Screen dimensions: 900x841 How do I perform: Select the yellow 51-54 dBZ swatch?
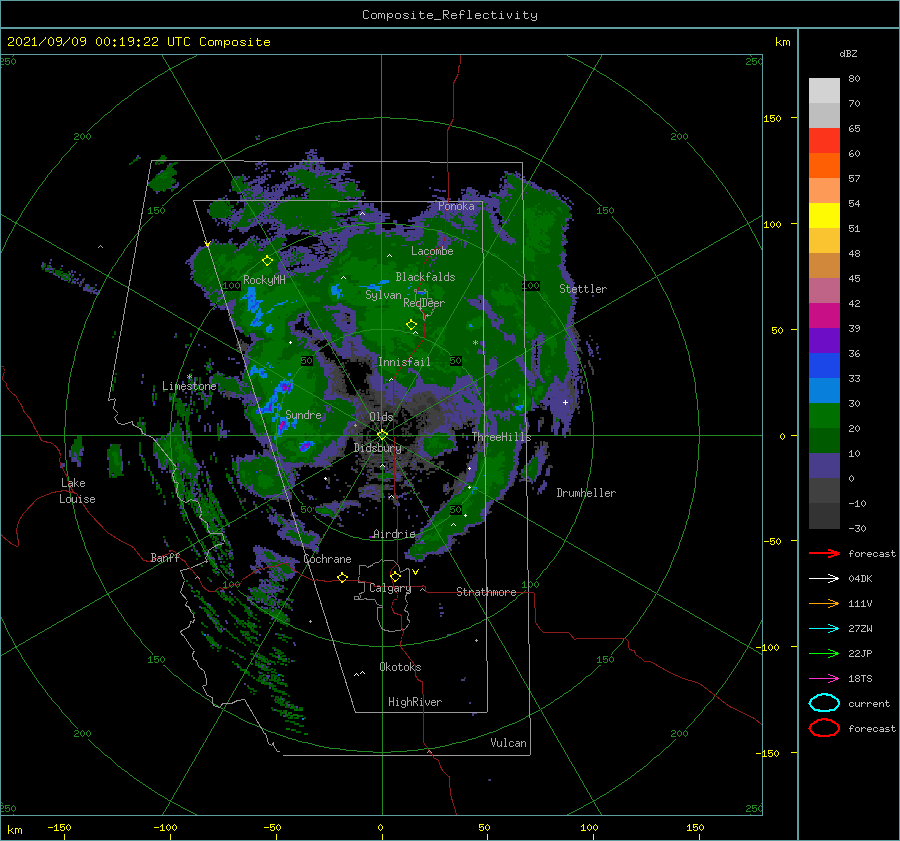point(824,216)
